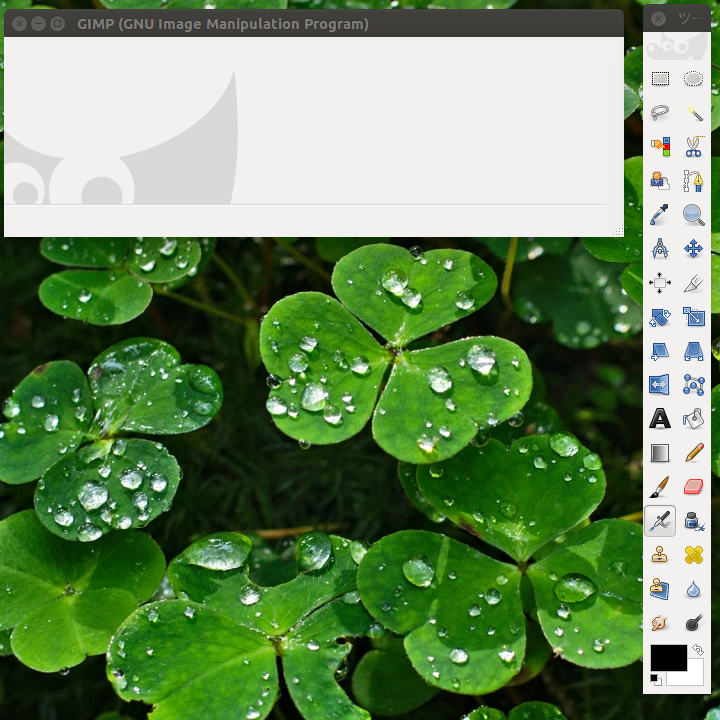Choose the Heal bandage tool
The image size is (720, 720).
(693, 555)
